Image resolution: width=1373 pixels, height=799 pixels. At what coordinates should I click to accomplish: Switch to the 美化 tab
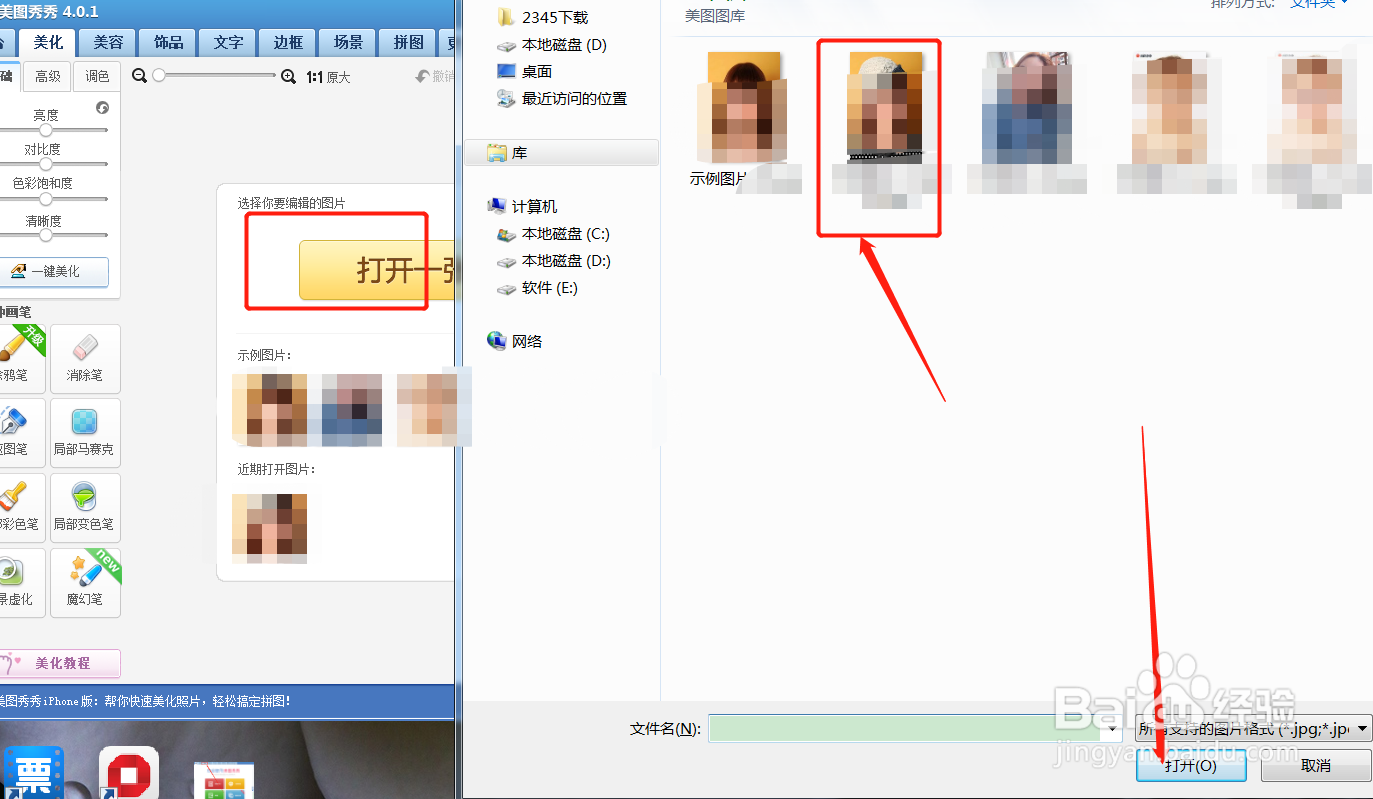(48, 42)
